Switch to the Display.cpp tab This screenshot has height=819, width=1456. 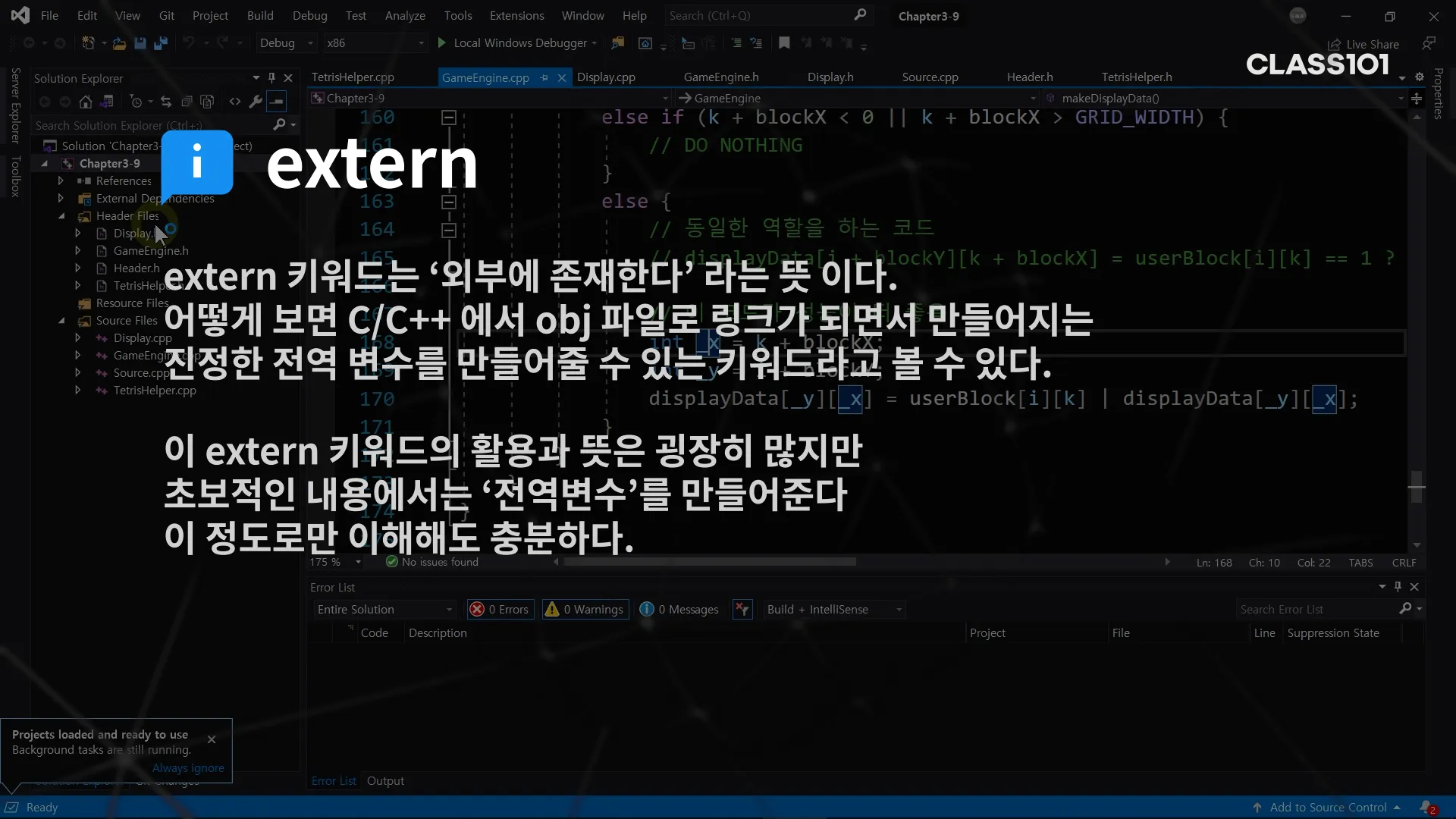[606, 77]
